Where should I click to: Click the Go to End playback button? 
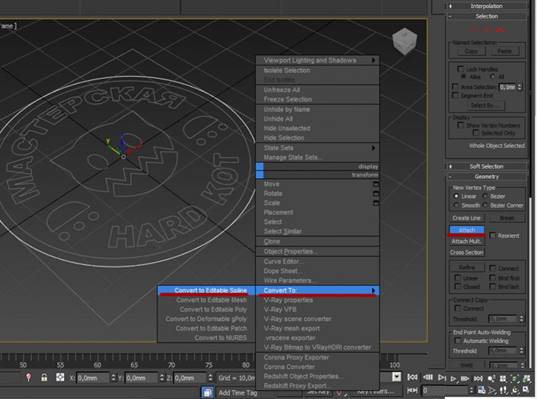[478, 378]
